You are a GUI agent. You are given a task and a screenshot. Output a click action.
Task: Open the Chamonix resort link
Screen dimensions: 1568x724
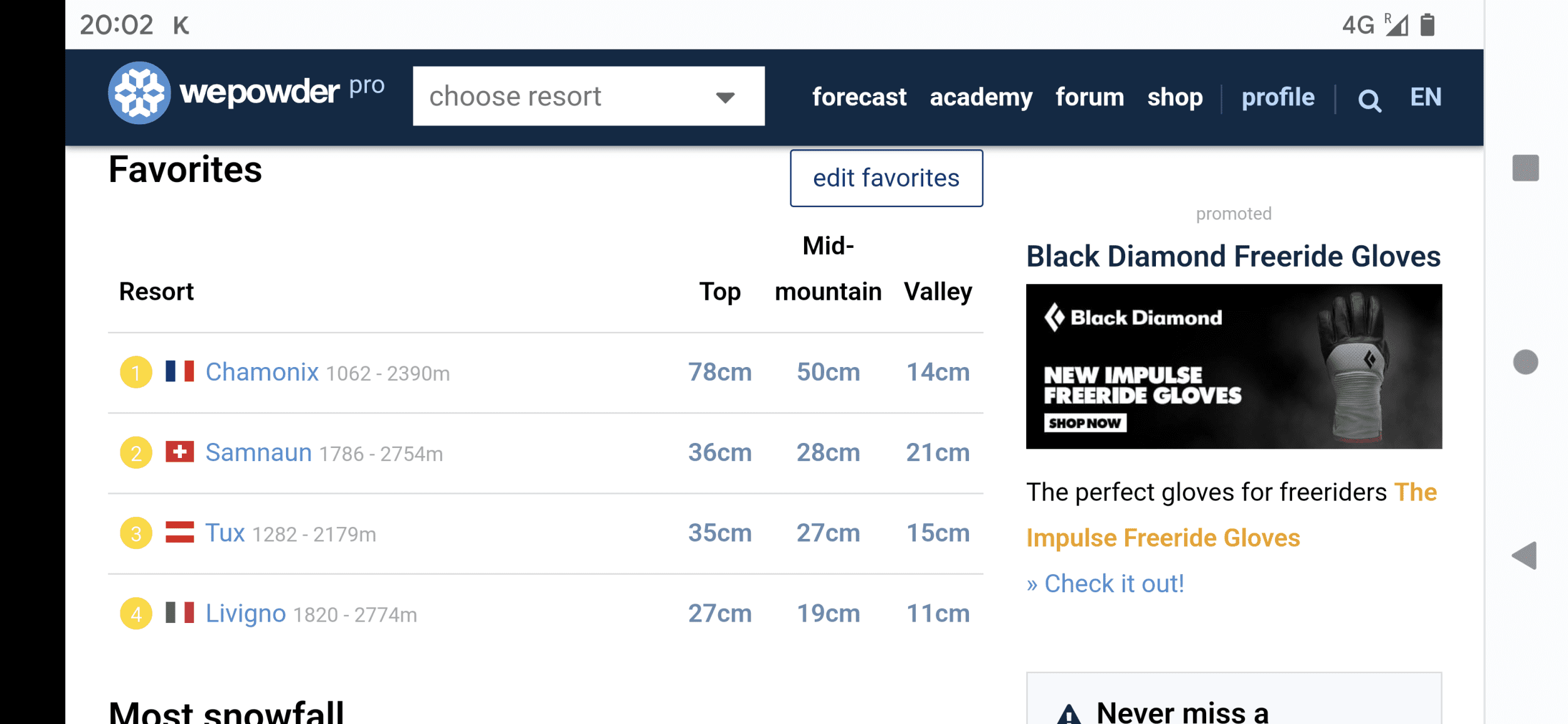tap(262, 372)
